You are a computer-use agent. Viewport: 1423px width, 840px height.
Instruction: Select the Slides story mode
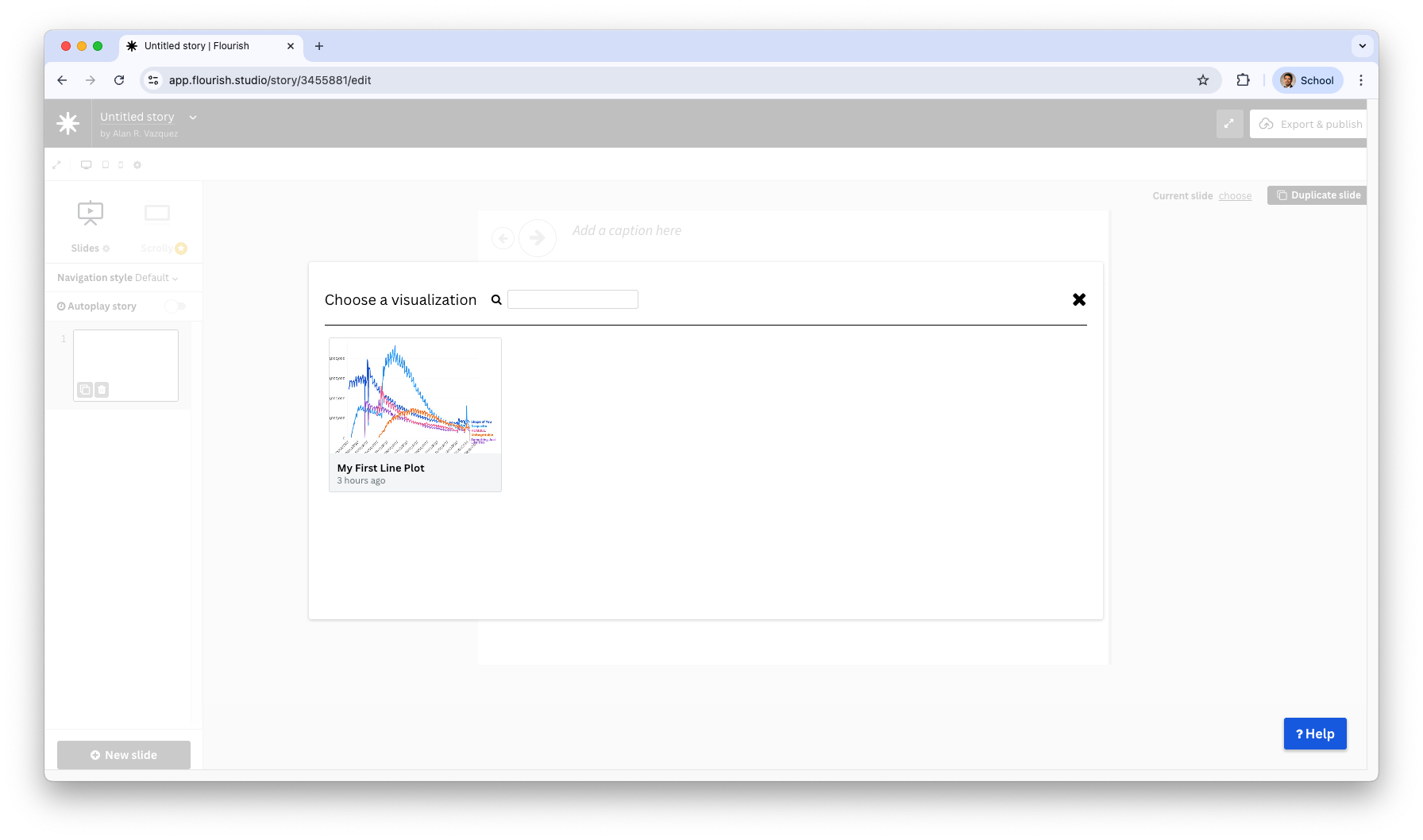pos(91,225)
